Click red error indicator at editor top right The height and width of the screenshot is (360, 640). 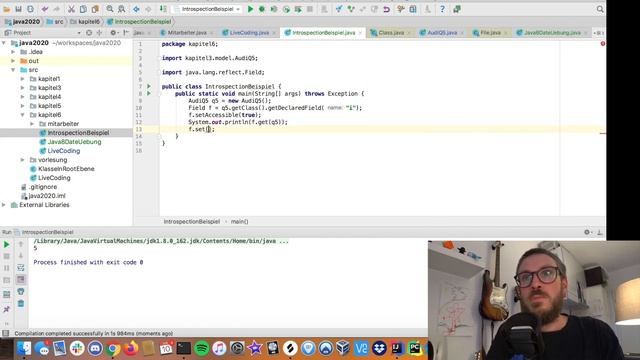(602, 43)
